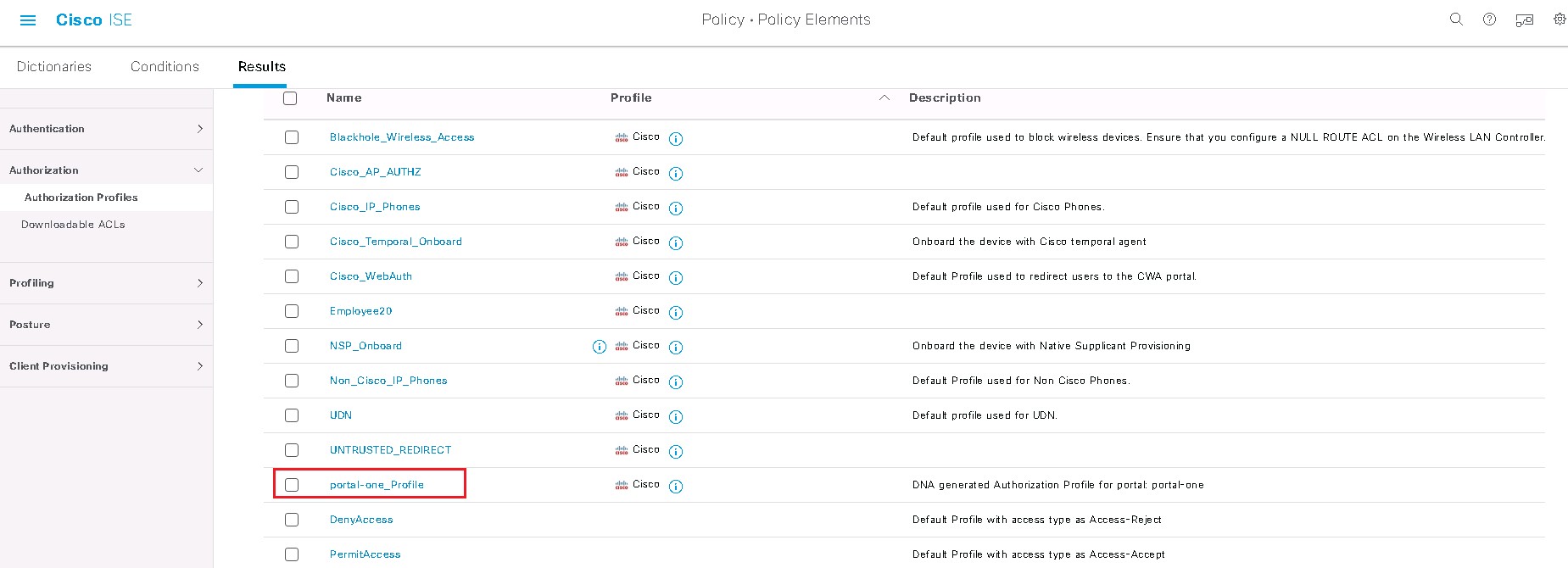This screenshot has width=1568, height=568.
Task: Open the Employee20 profile link
Action: 360,311
